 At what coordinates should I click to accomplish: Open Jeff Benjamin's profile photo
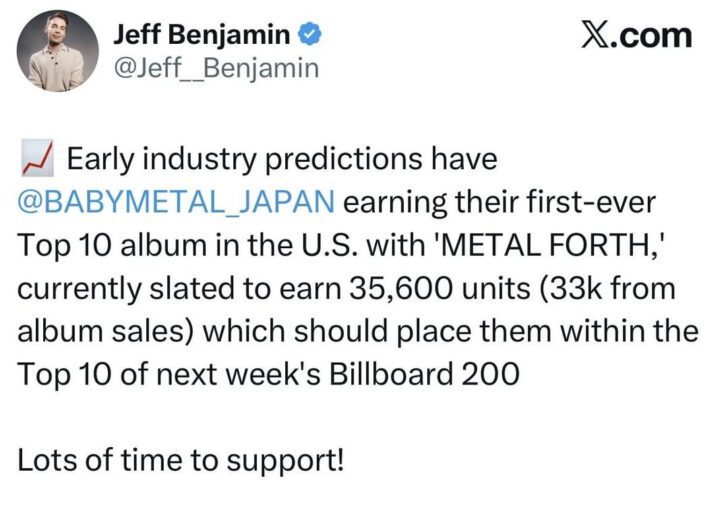click(58, 50)
